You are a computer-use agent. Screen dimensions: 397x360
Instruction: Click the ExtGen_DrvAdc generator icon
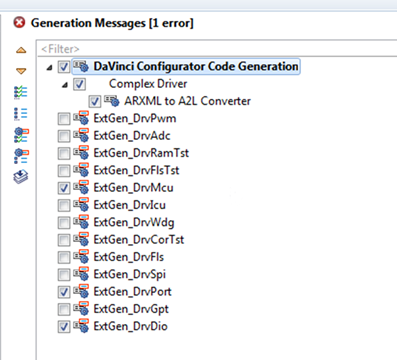81,136
